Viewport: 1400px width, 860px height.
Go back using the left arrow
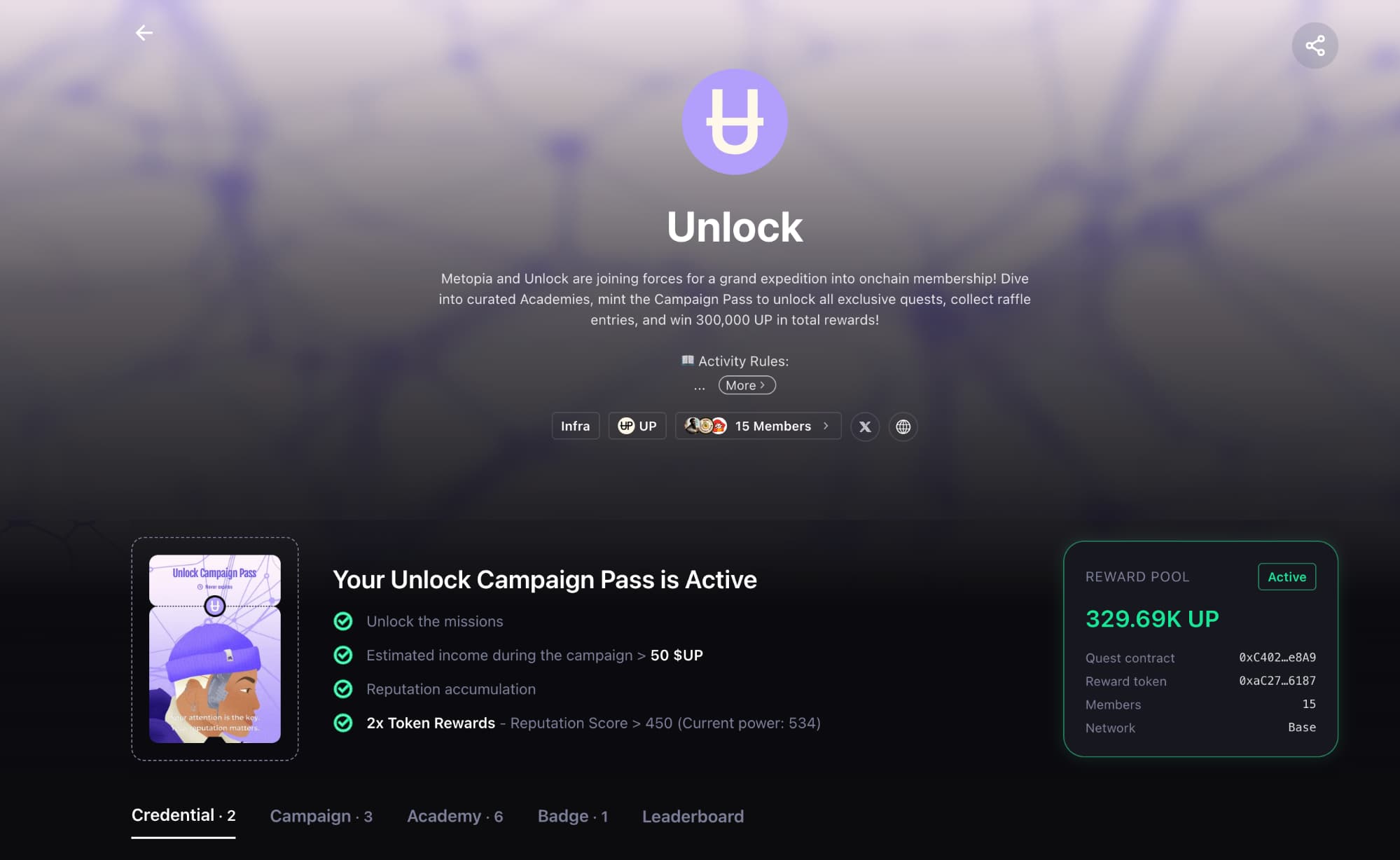pyautogui.click(x=144, y=33)
